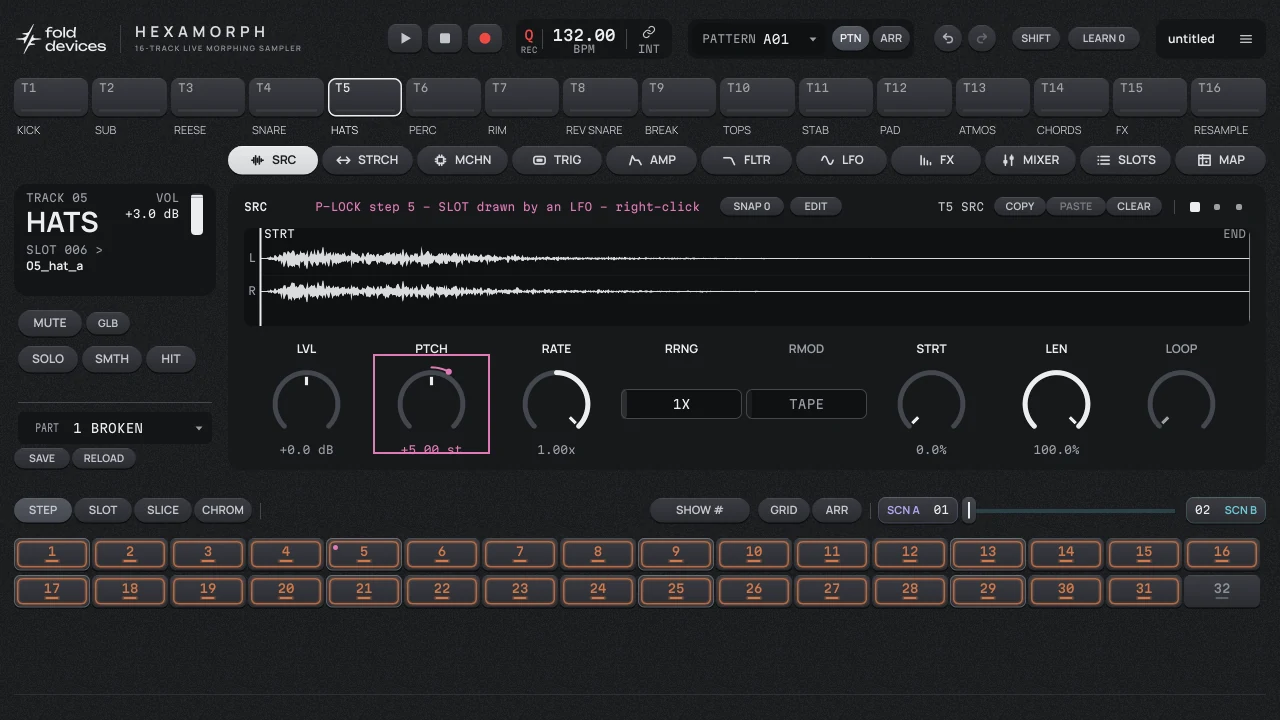Image resolution: width=1280 pixels, height=720 pixels.
Task: Click SAVE under the PART selector
Action: (42, 458)
